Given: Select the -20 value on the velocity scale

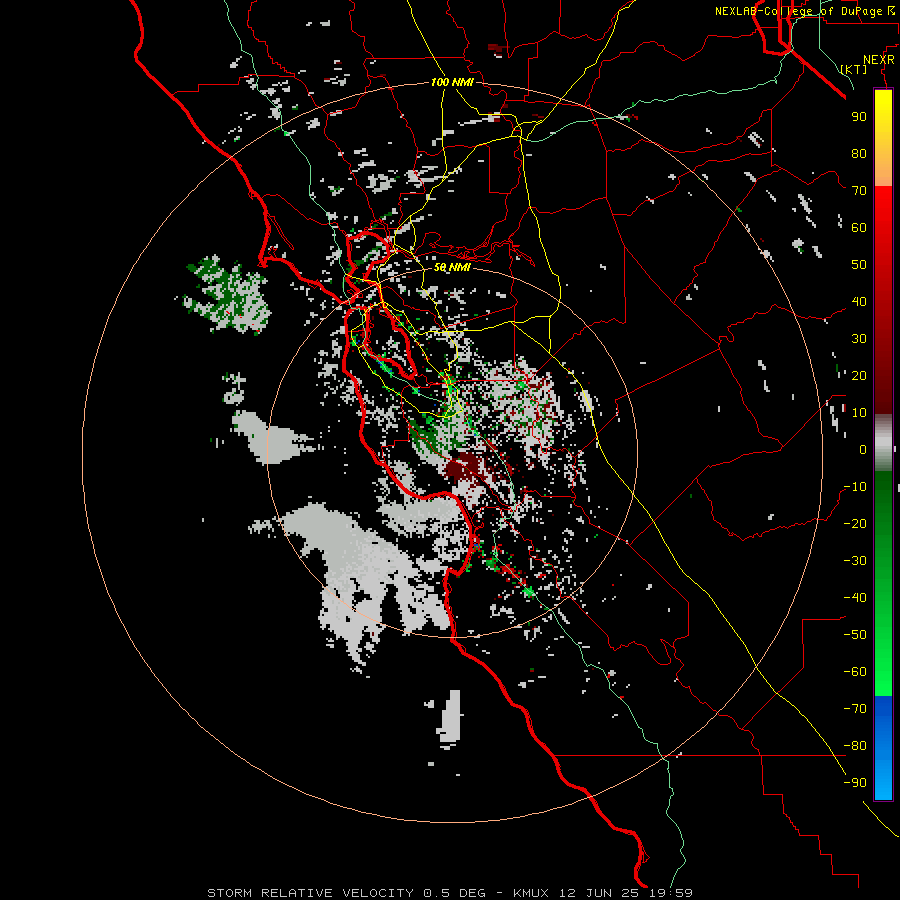Looking at the screenshot, I should (x=855, y=524).
